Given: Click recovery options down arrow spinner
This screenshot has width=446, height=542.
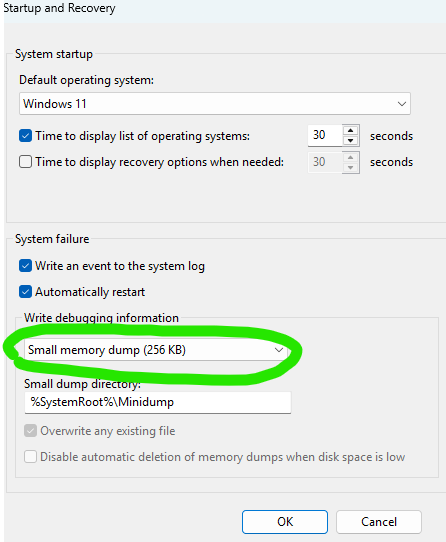Looking at the screenshot, I should [351, 168].
